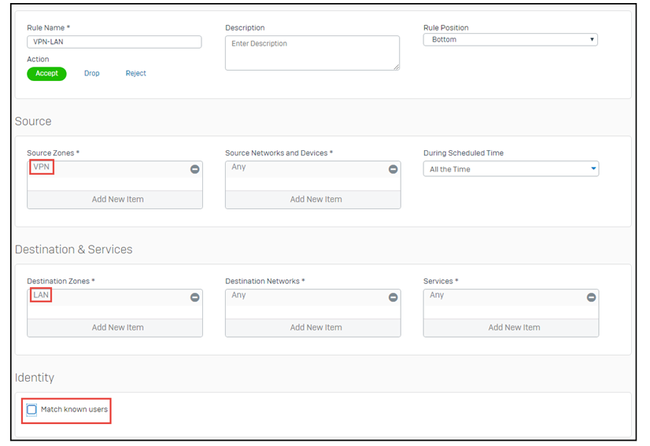The height and width of the screenshot is (446, 650).
Task: Choose the Reject action
Action: pos(136,73)
